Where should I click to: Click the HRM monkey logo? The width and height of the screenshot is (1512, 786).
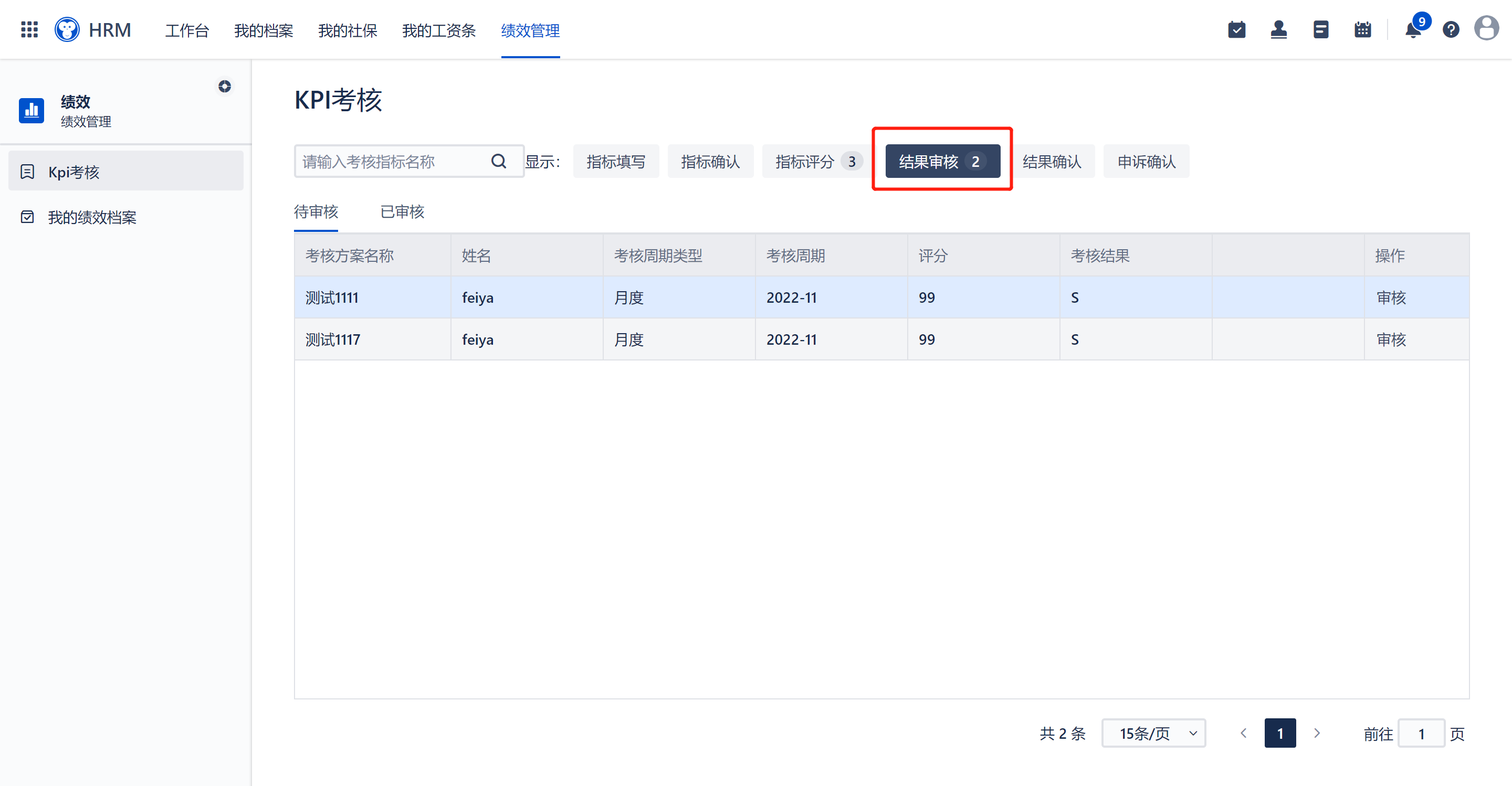pos(67,29)
